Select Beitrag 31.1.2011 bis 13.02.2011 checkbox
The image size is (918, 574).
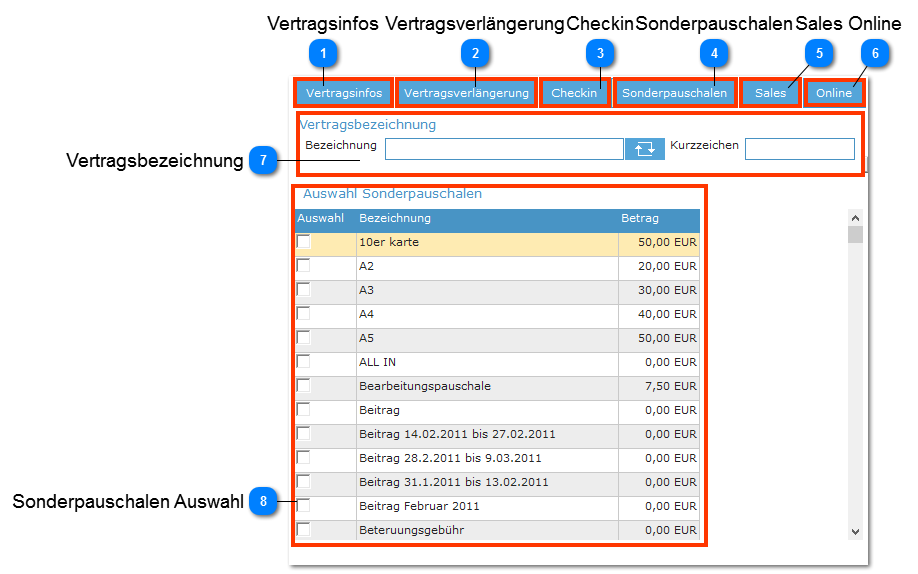point(303,481)
